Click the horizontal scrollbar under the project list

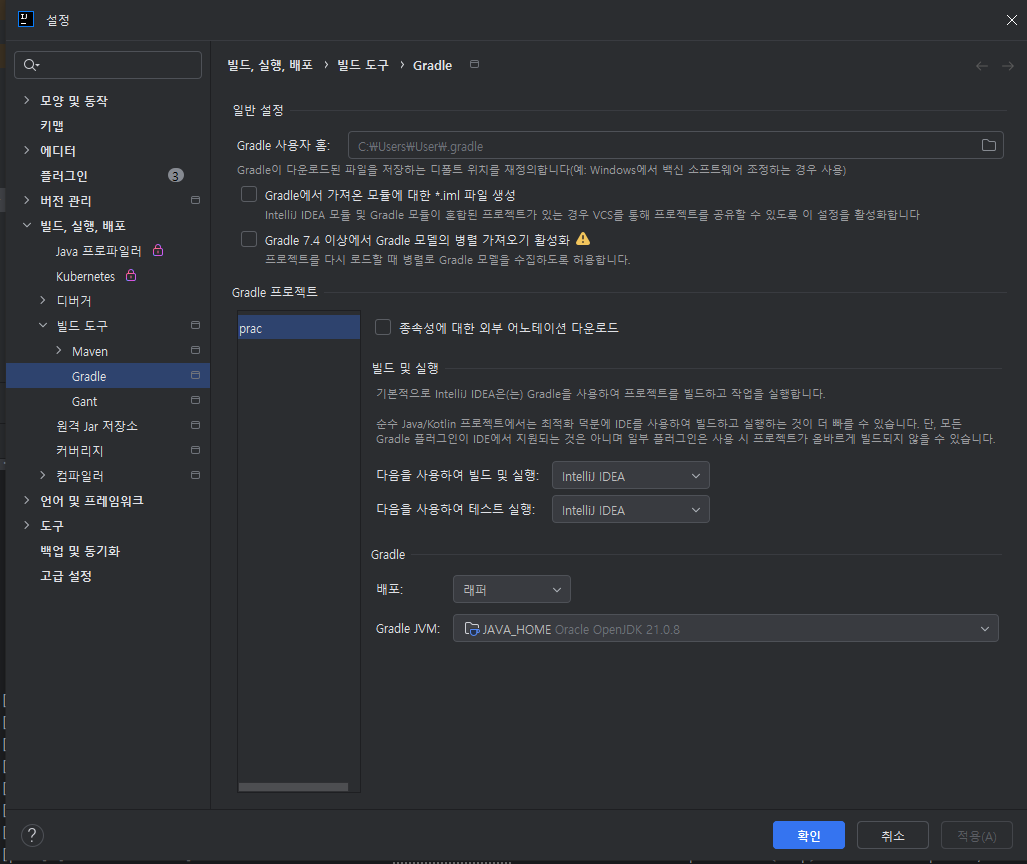point(293,787)
